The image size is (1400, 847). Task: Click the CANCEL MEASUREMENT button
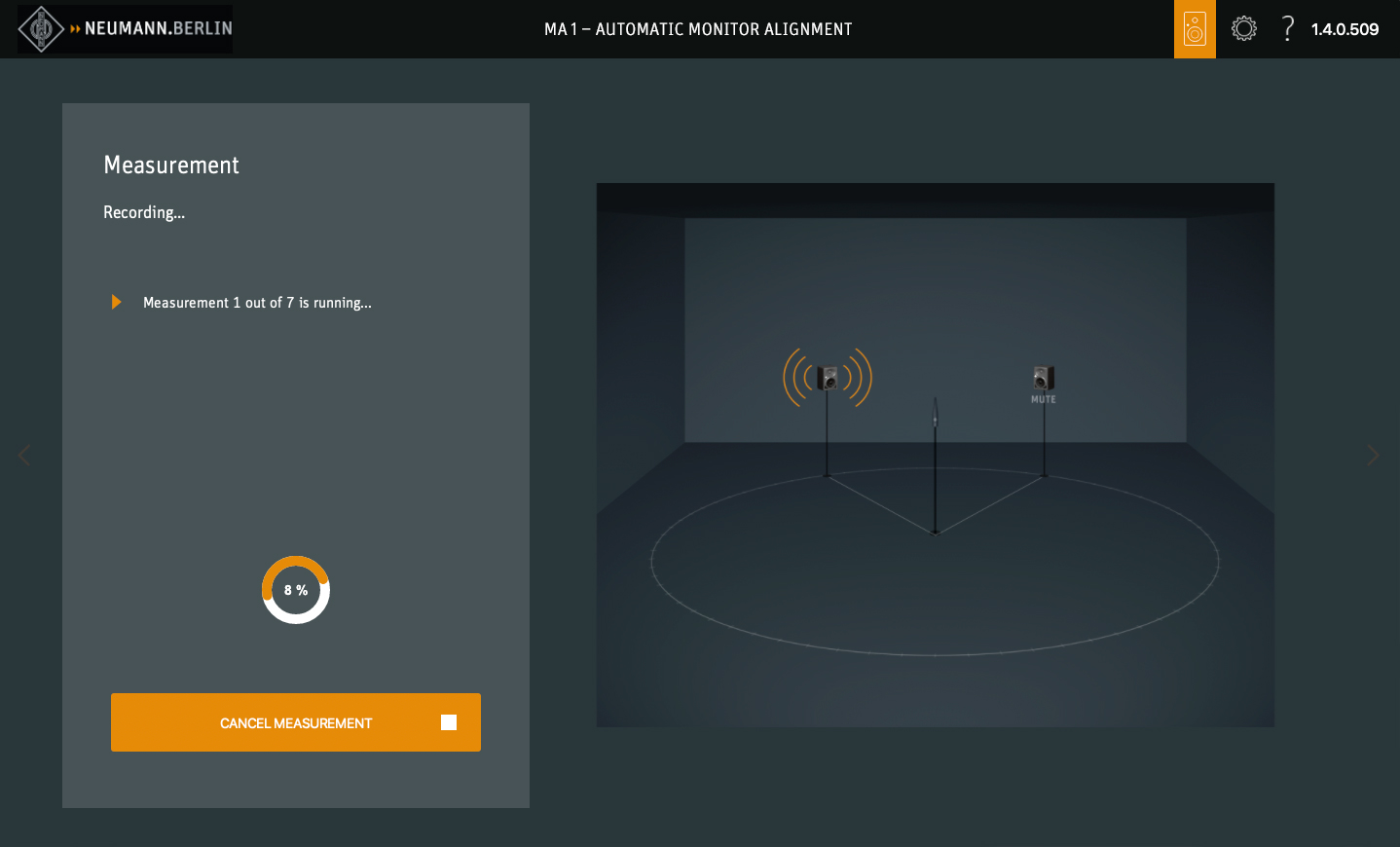[296, 722]
